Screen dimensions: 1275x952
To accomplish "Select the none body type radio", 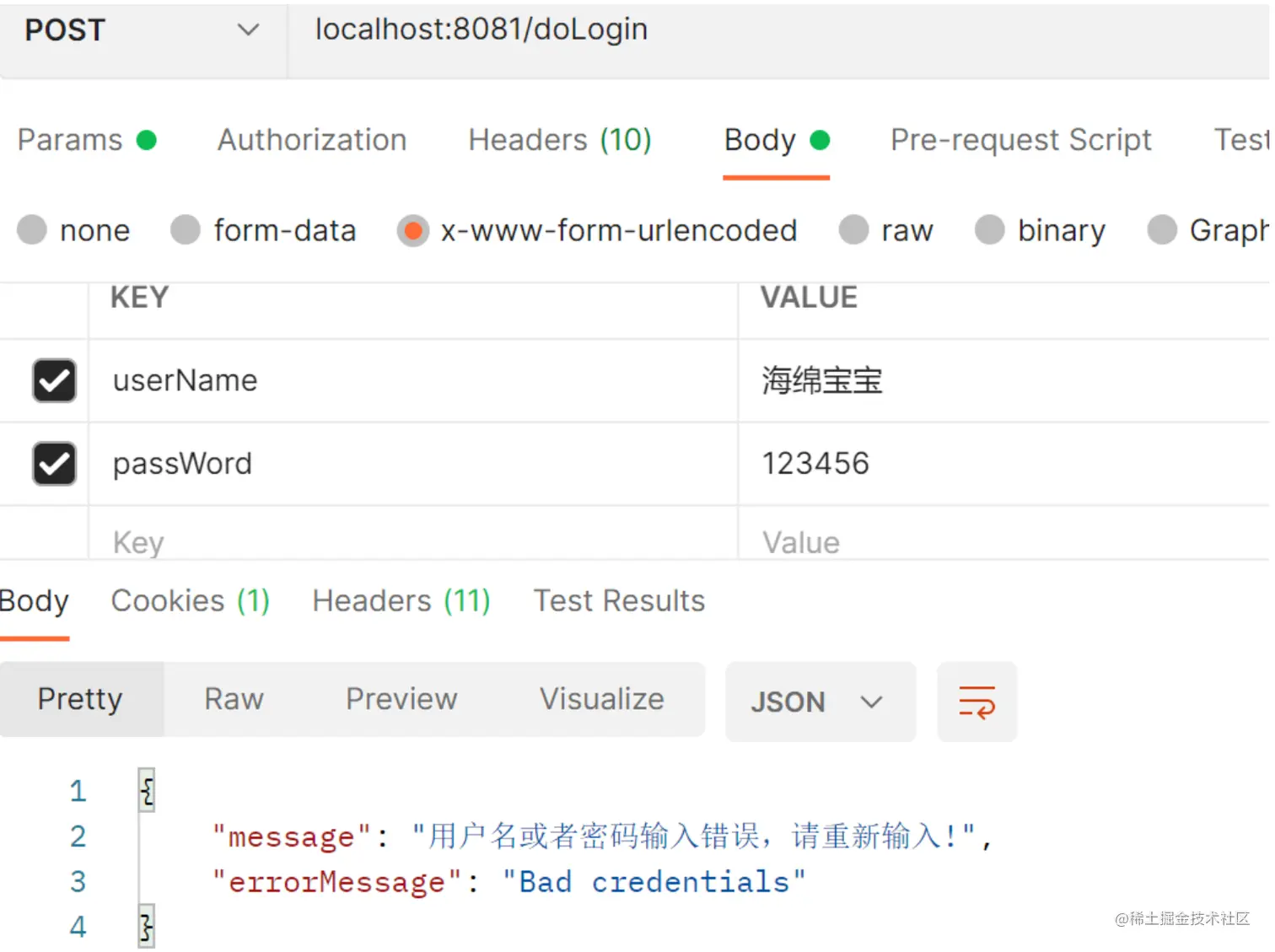I will (x=32, y=229).
